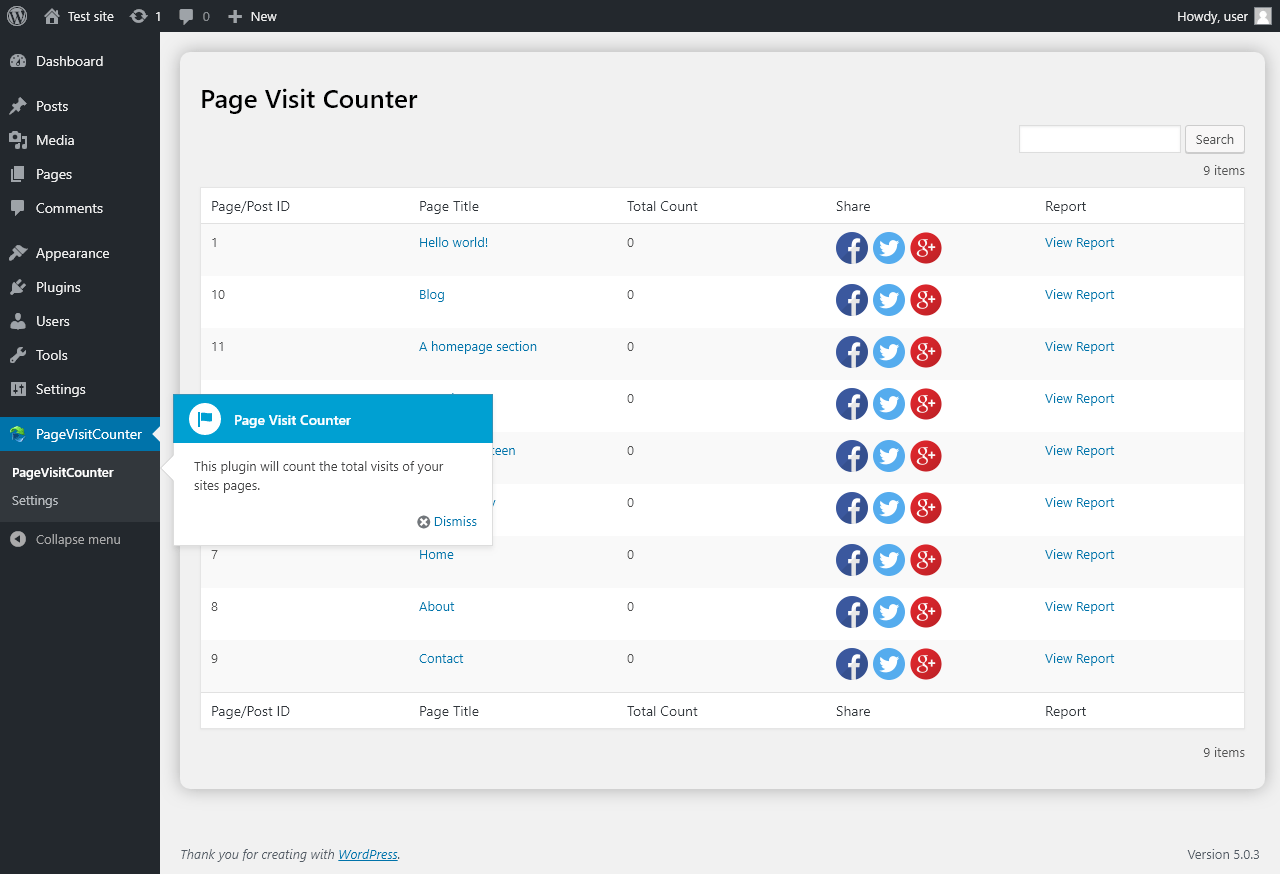Open Dashboard in the sidebar
The width and height of the screenshot is (1280, 874).
pyautogui.click(x=80, y=61)
